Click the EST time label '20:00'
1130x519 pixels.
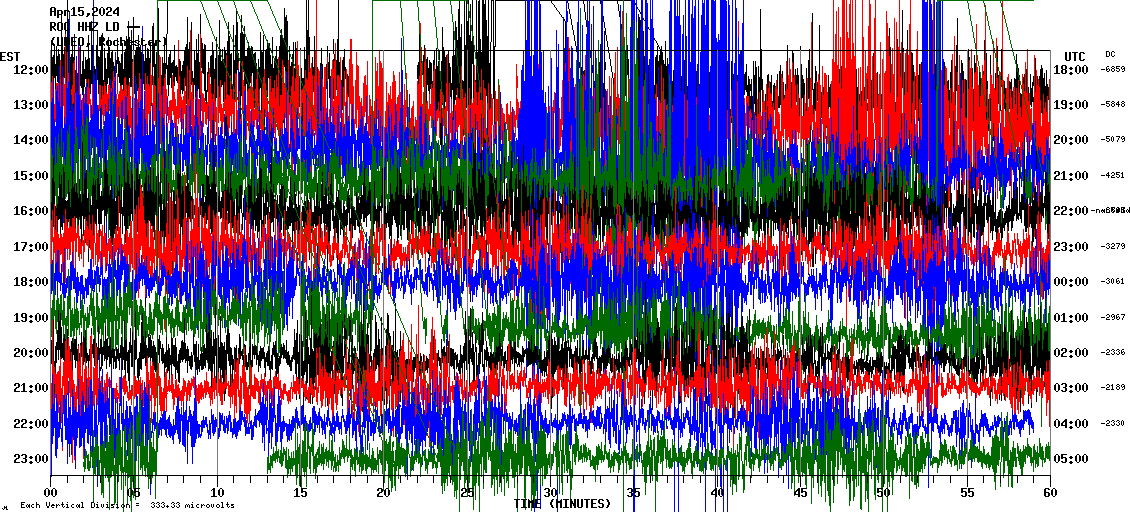tap(30, 353)
